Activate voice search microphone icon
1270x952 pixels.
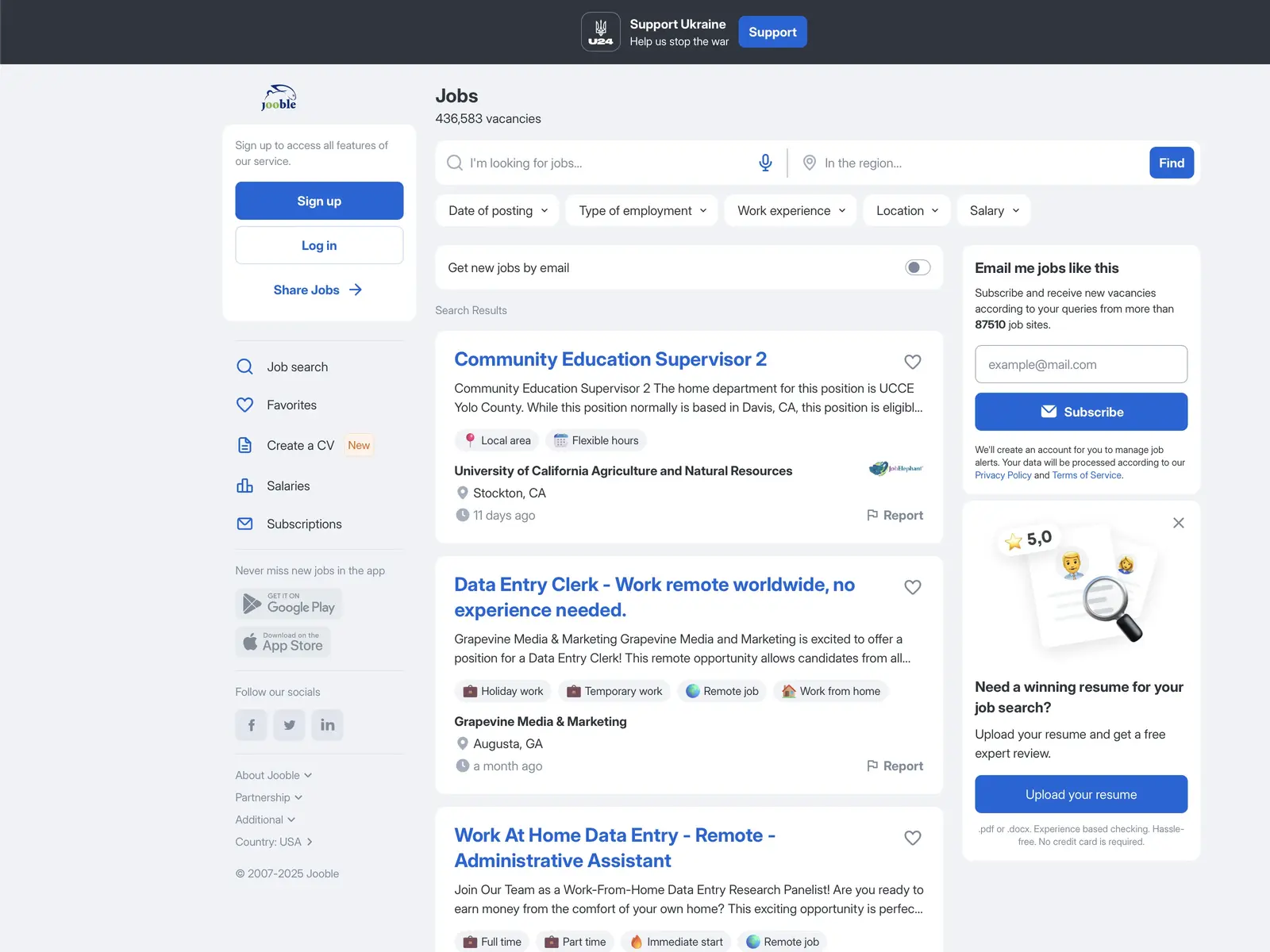765,163
